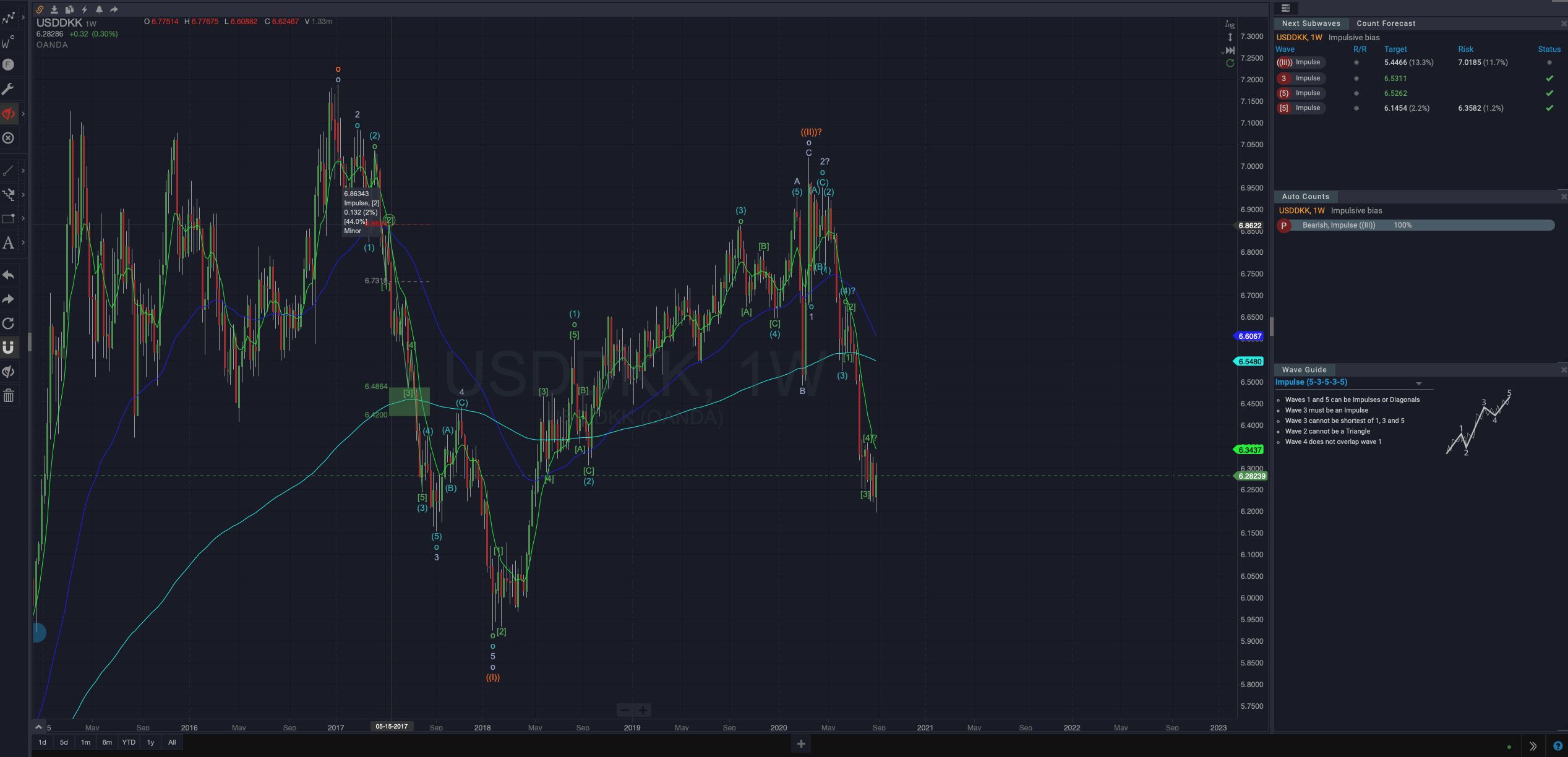
Task: Select the stair-step retracement tool
Action: 9,195
